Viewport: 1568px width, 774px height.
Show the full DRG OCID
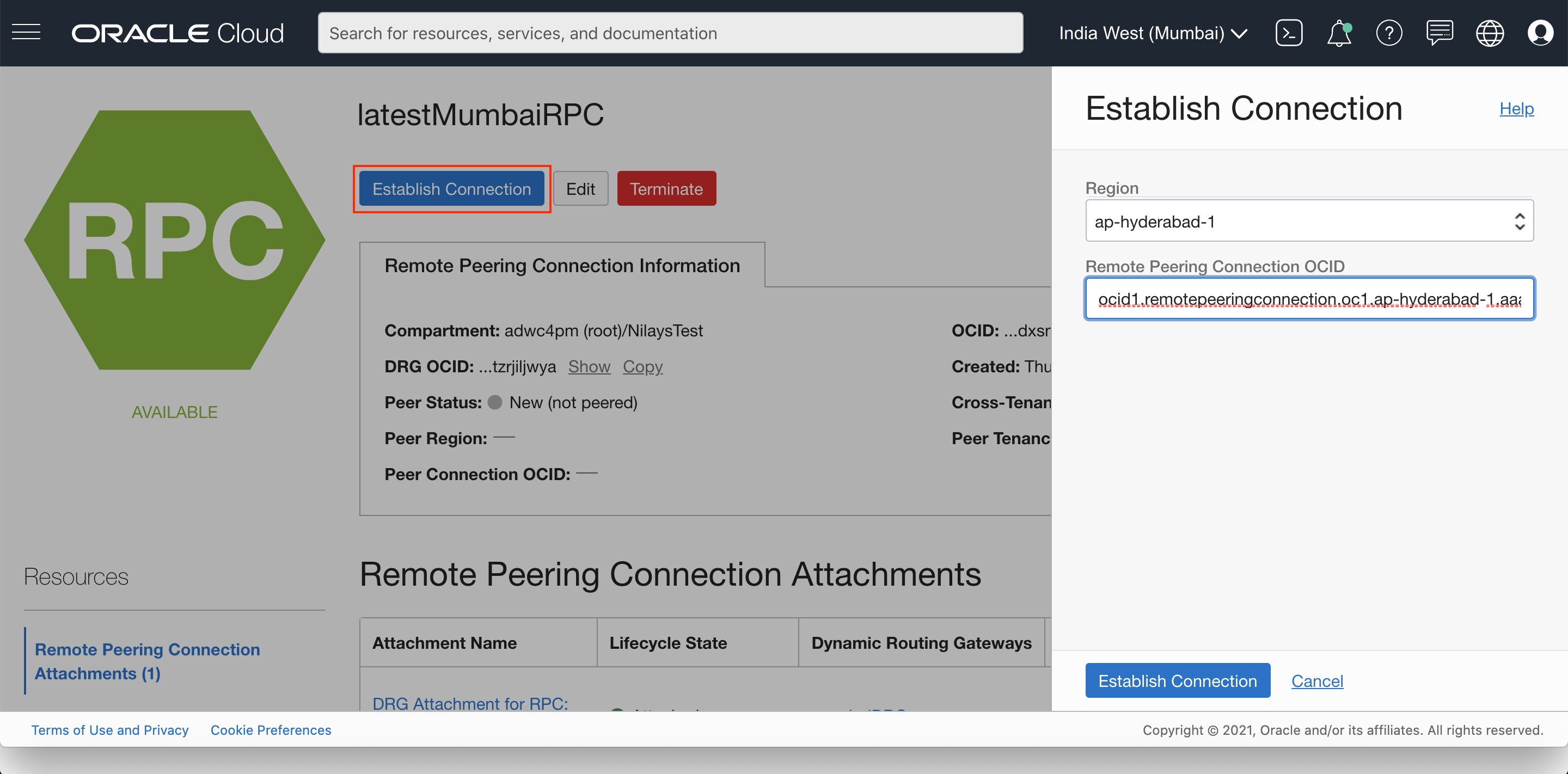[x=589, y=366]
